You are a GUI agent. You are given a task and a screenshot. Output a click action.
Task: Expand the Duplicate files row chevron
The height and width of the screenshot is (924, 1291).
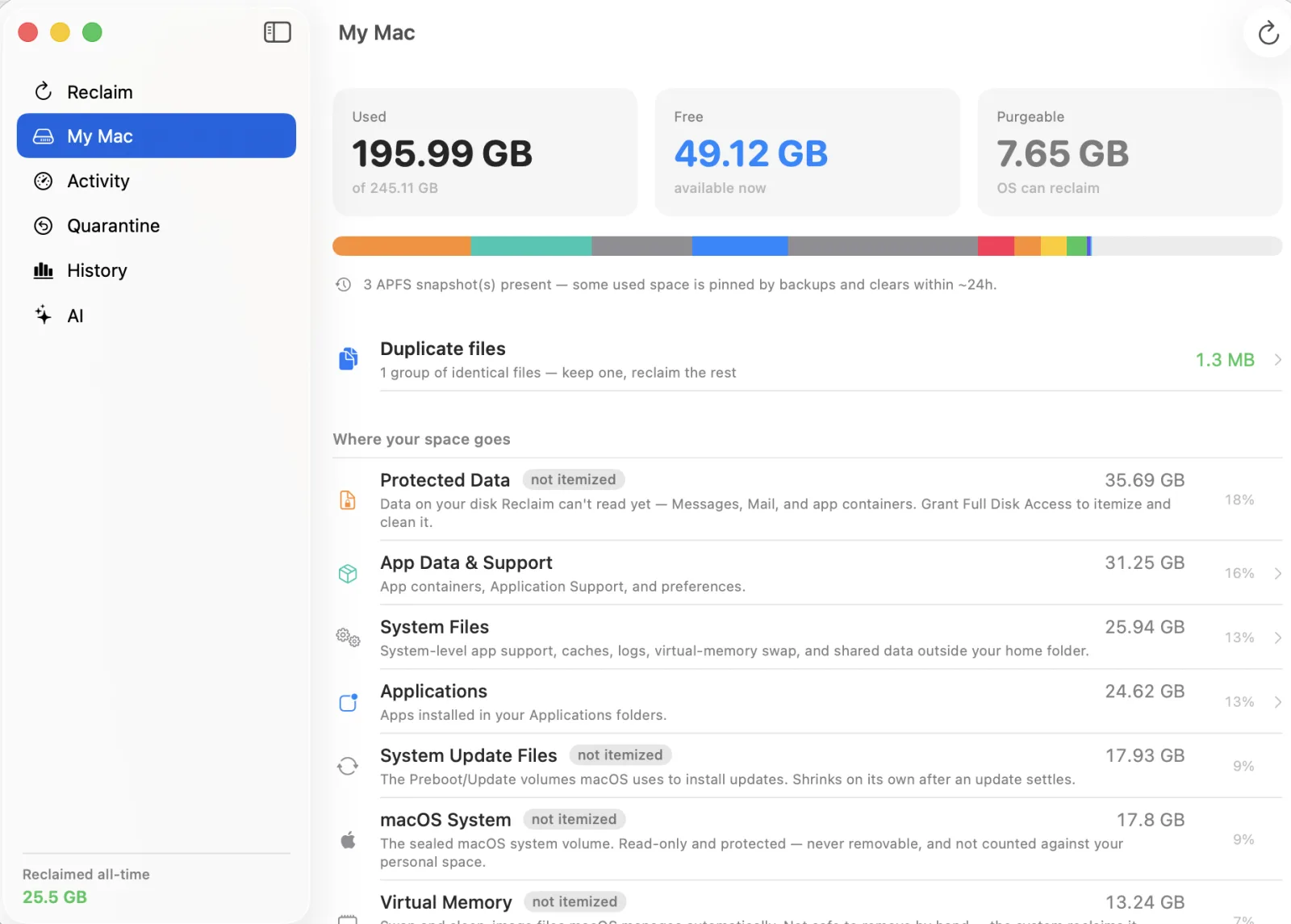point(1278,360)
